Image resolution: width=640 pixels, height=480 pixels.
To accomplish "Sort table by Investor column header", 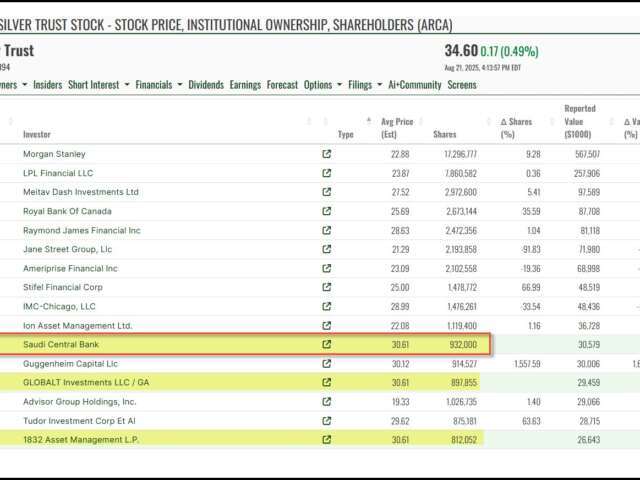I will pos(37,134).
